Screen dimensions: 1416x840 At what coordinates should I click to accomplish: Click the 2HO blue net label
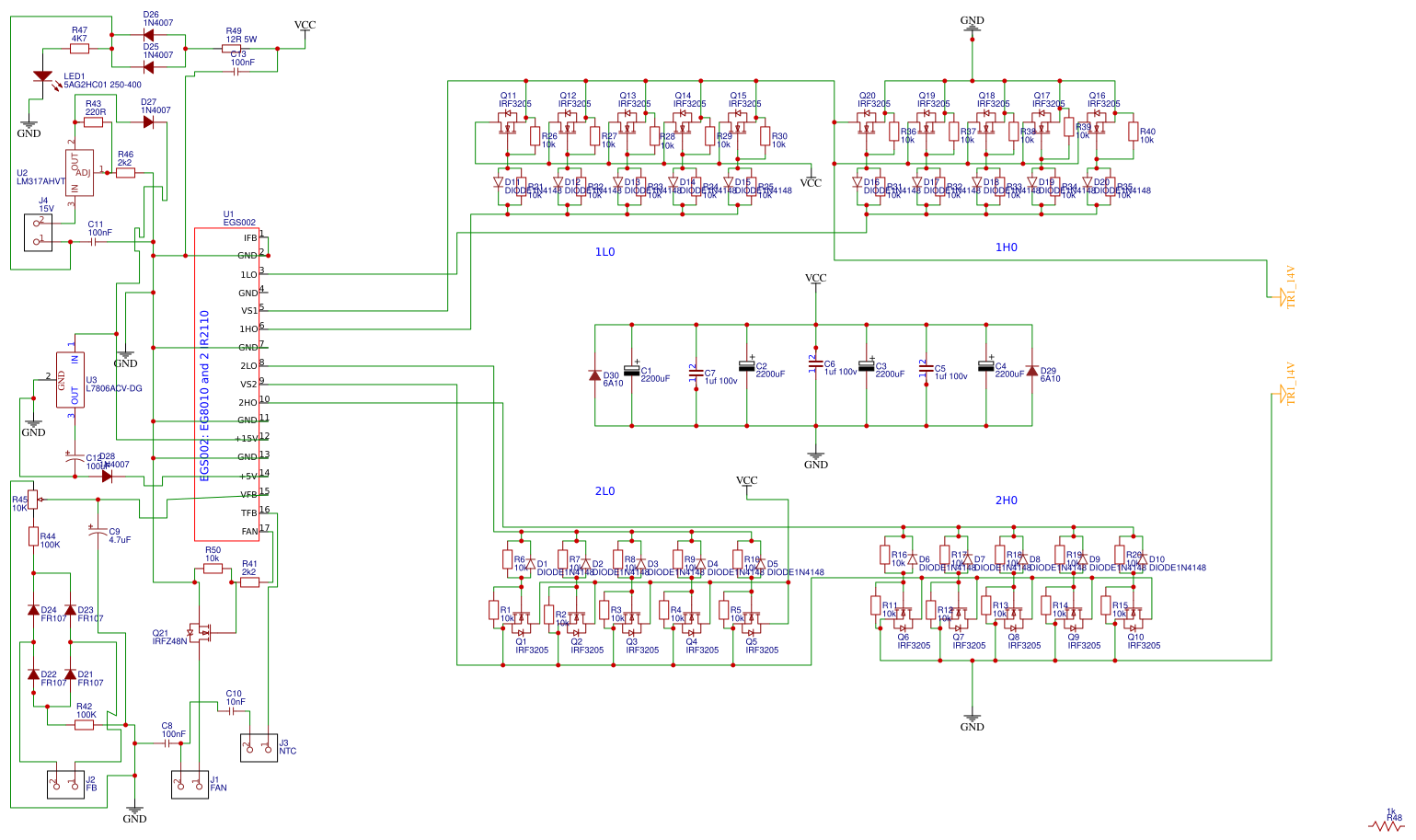[1007, 501]
